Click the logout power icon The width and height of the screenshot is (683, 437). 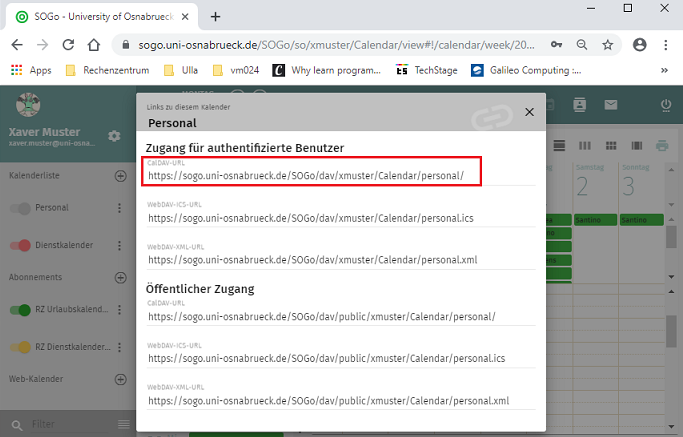(x=666, y=105)
